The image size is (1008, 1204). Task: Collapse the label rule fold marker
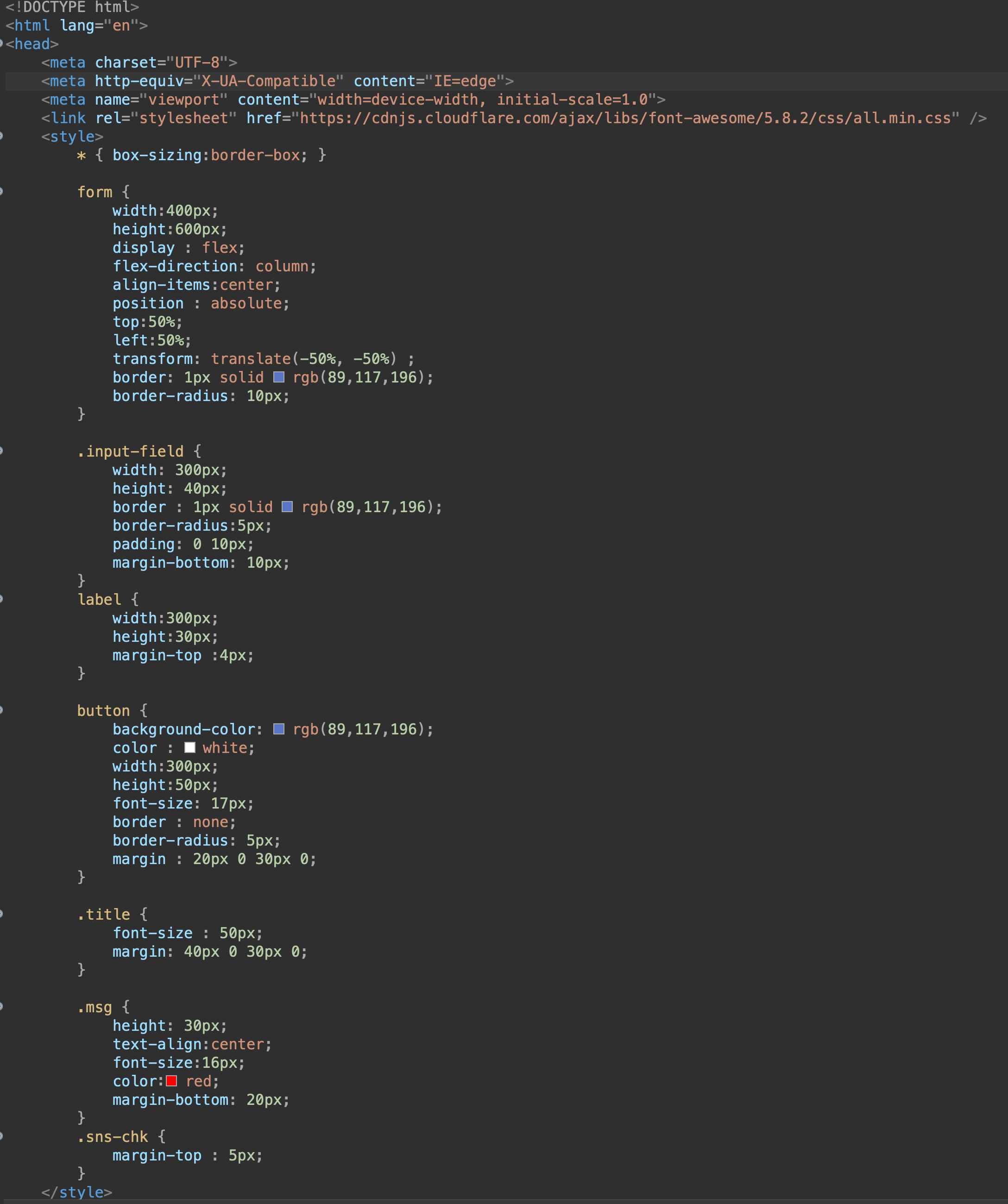[2, 599]
